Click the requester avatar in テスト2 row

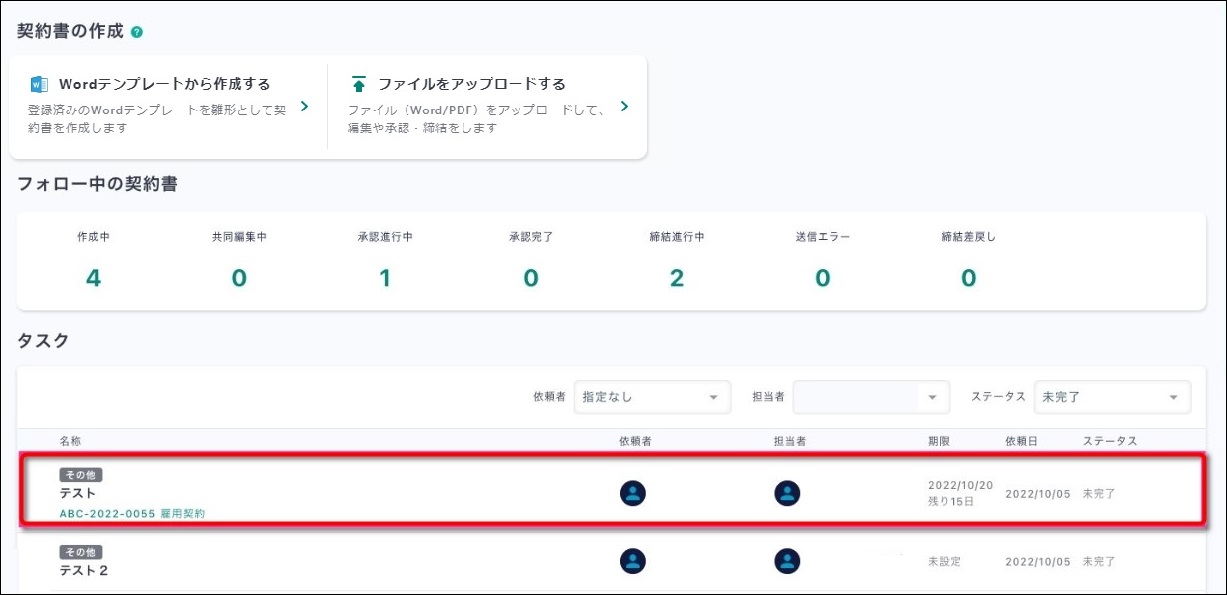pyautogui.click(x=632, y=561)
